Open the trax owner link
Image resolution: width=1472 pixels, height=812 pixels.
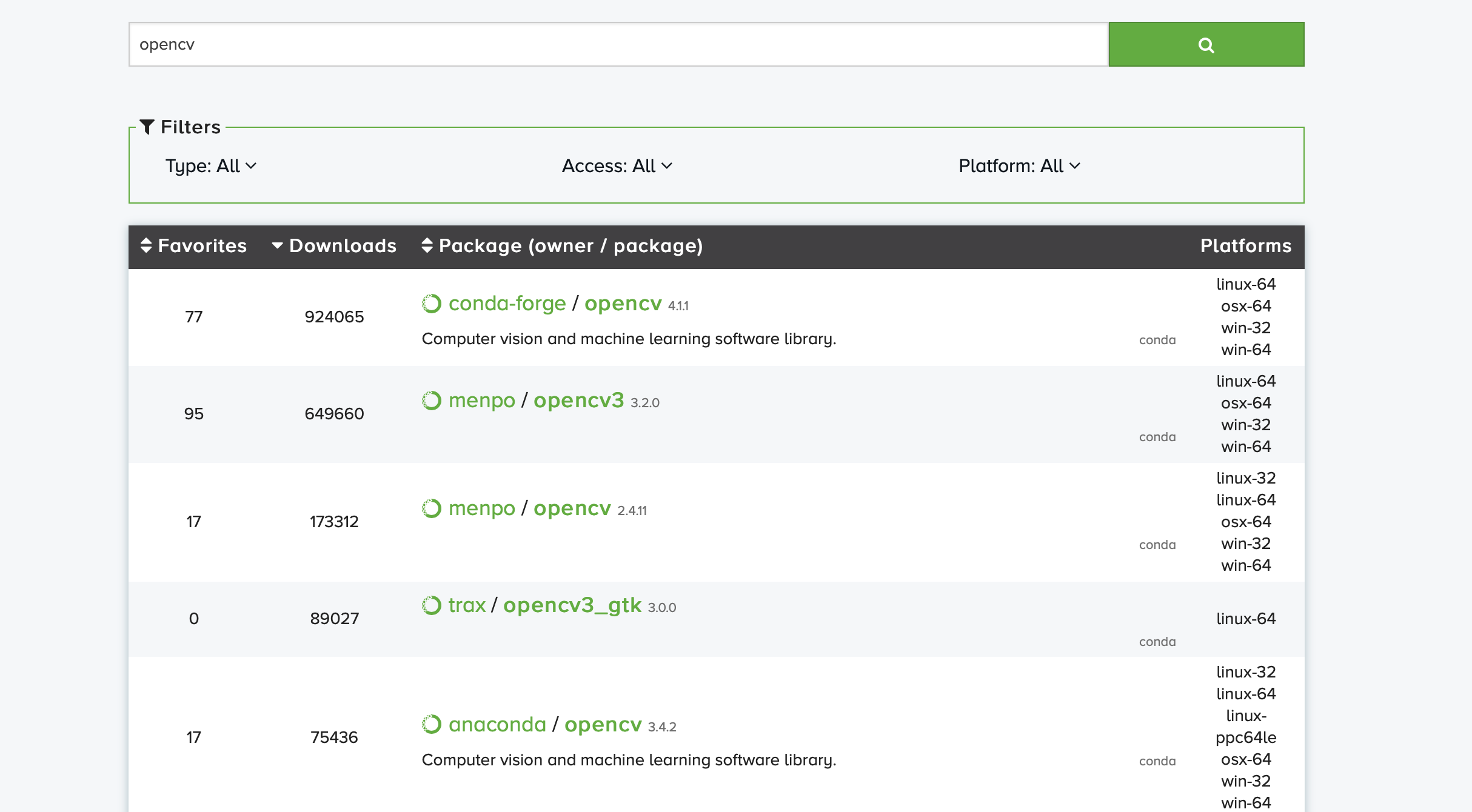tap(467, 605)
